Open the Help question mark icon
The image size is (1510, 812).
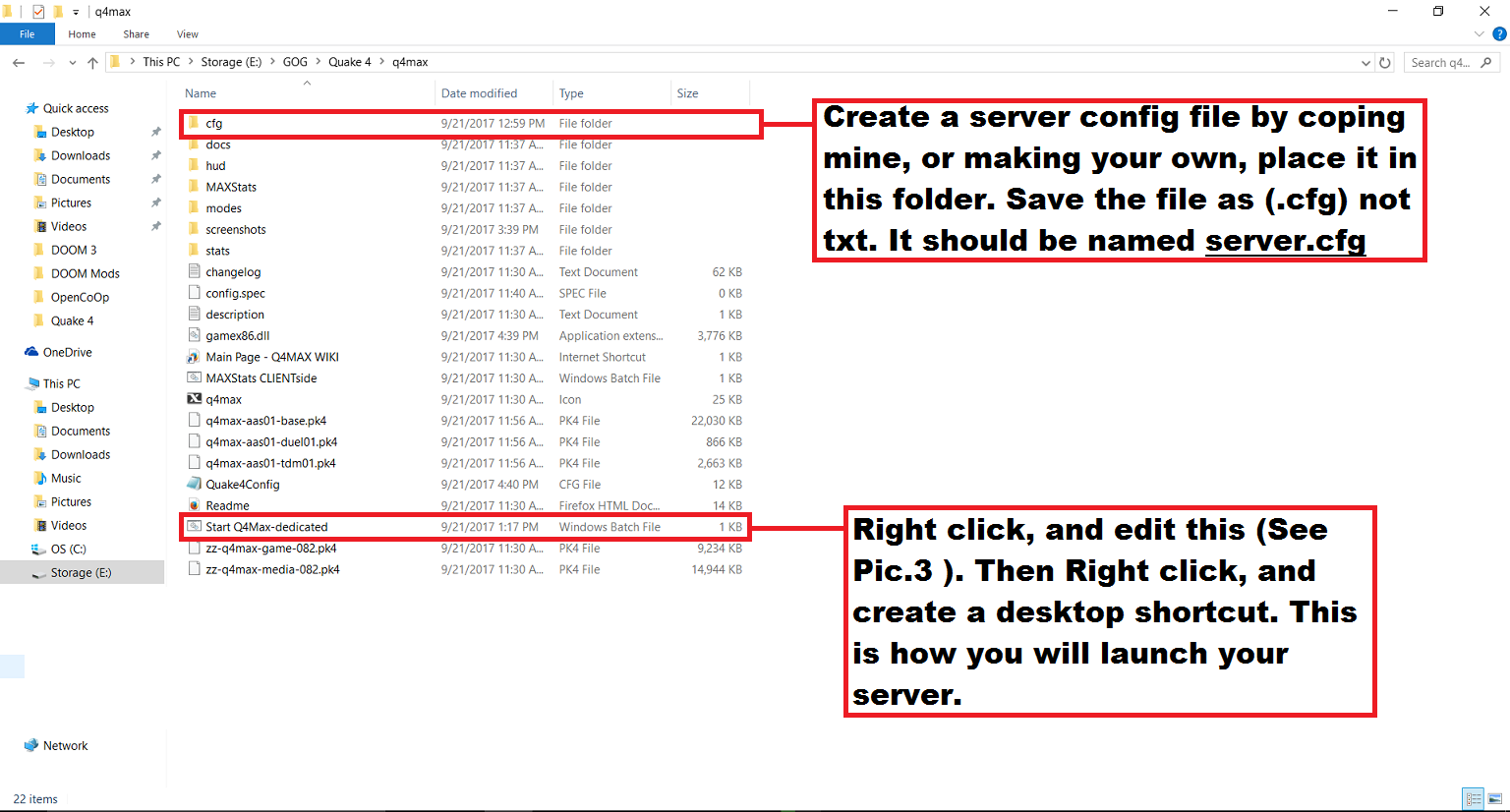click(x=1499, y=34)
